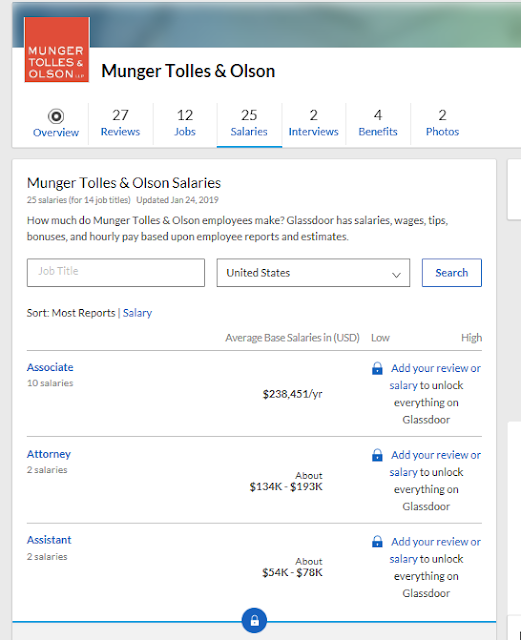521x640 pixels.
Task: Open the Overview tab
Action: (56, 124)
